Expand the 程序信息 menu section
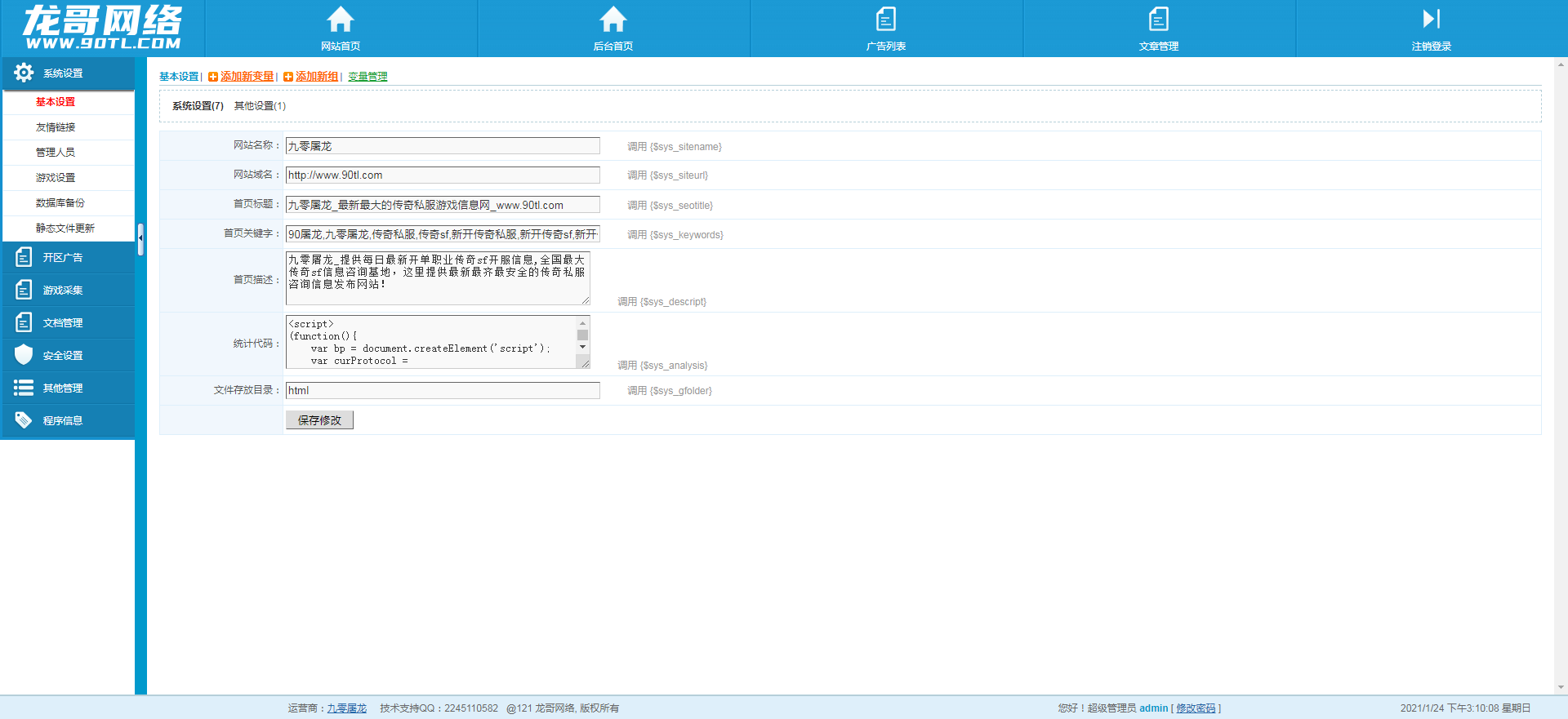 [x=69, y=420]
